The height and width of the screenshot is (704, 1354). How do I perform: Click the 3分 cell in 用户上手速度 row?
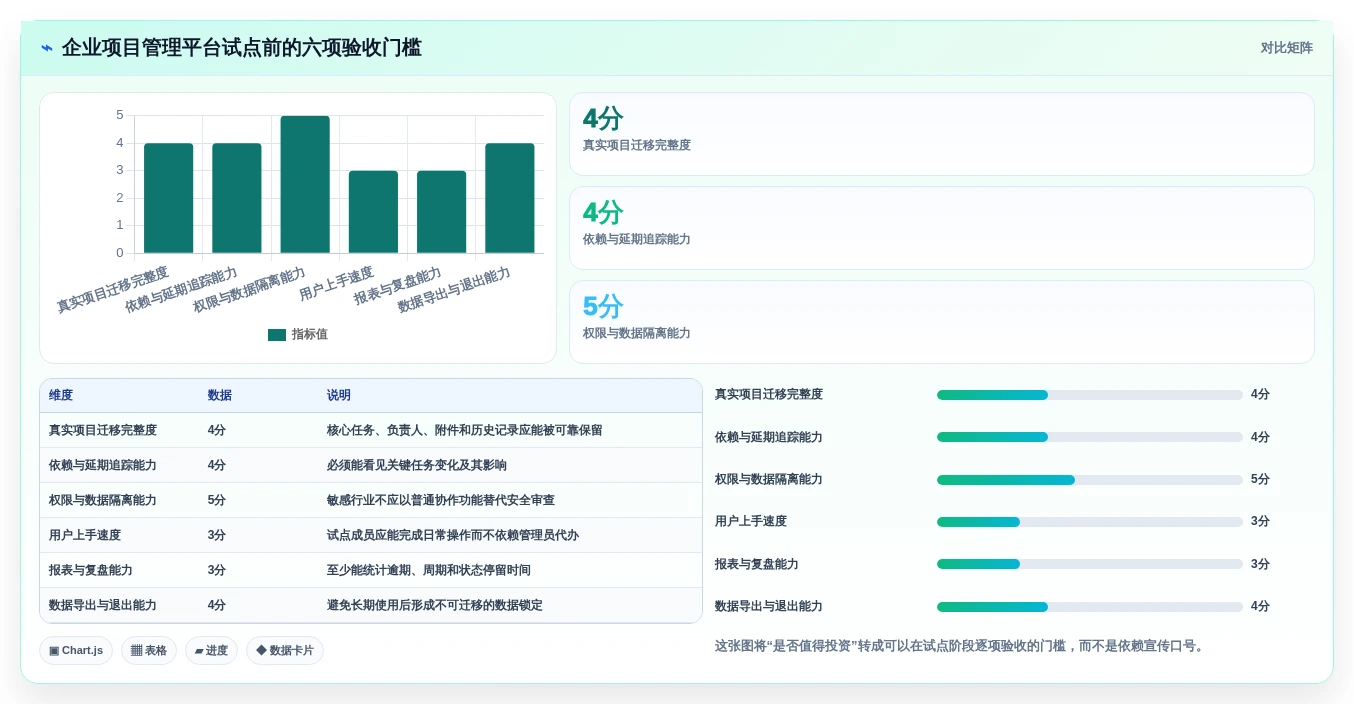217,535
